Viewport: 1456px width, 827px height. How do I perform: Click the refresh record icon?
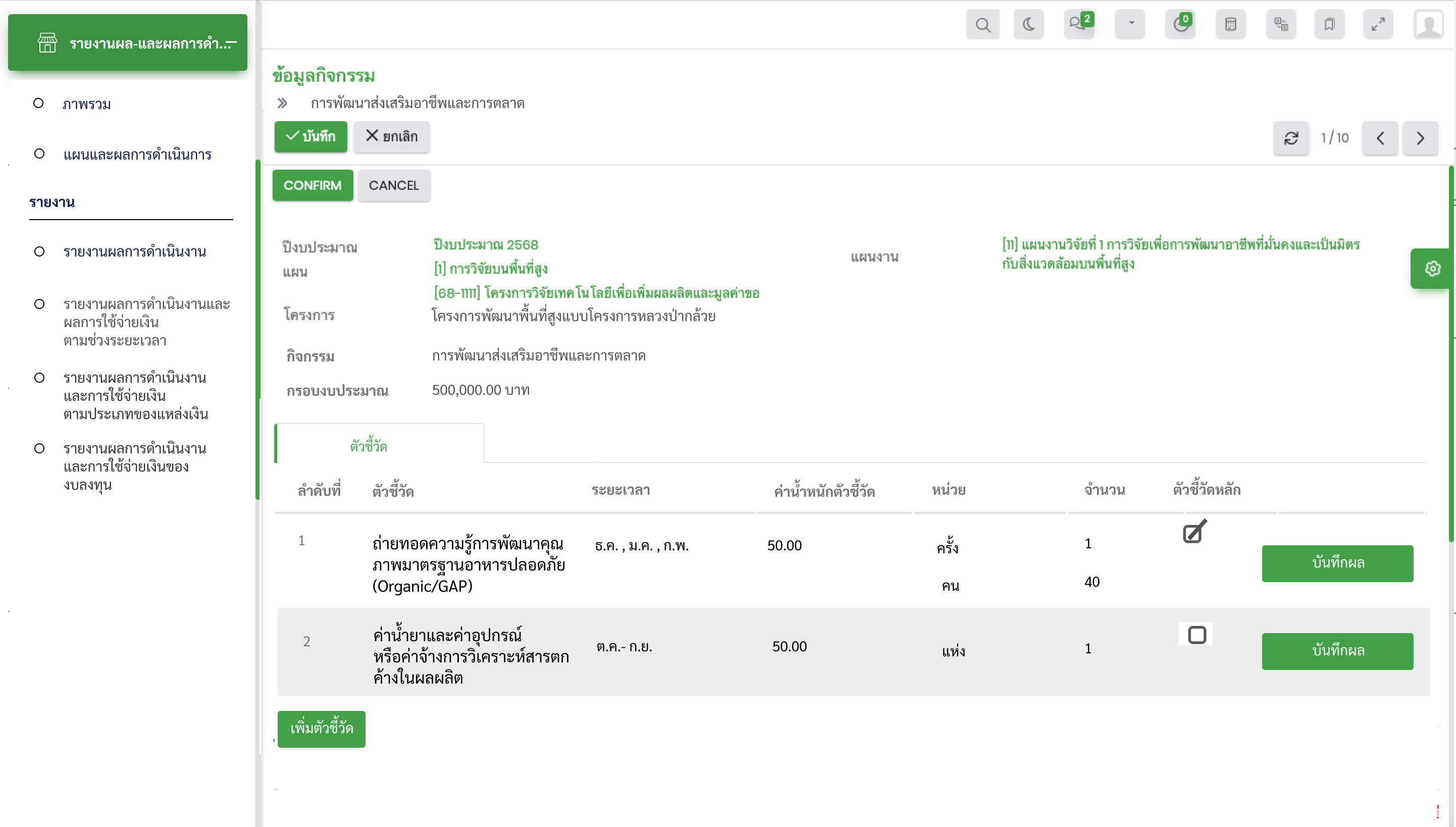(x=1291, y=138)
